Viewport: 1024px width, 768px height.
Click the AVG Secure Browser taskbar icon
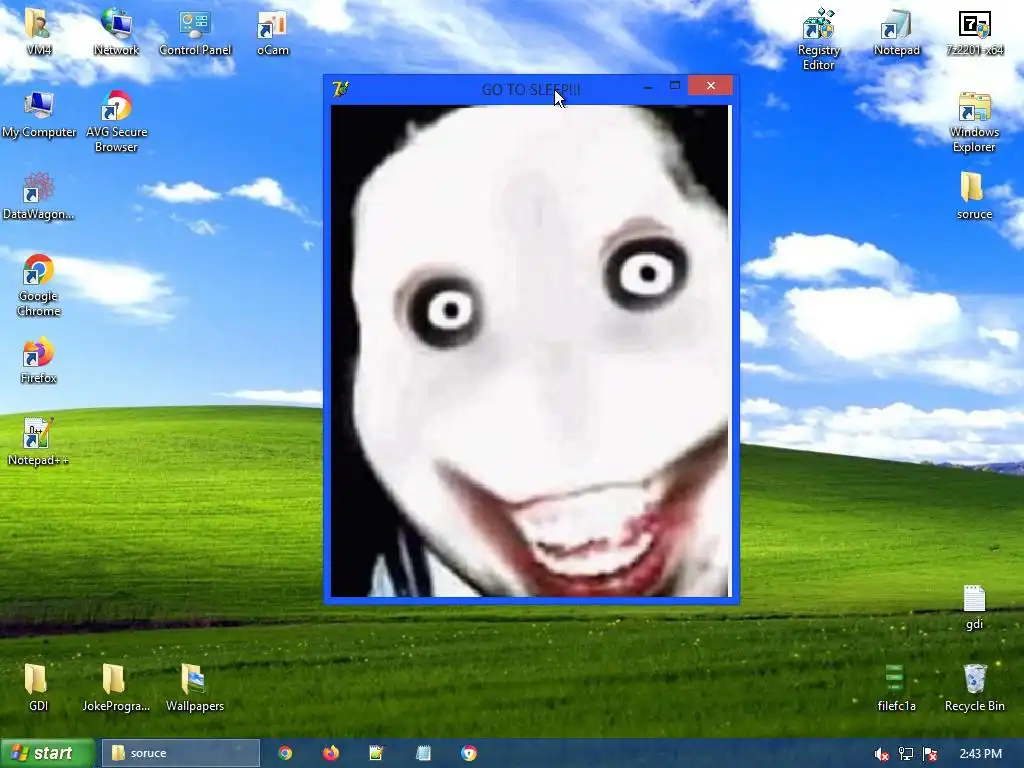pos(469,753)
